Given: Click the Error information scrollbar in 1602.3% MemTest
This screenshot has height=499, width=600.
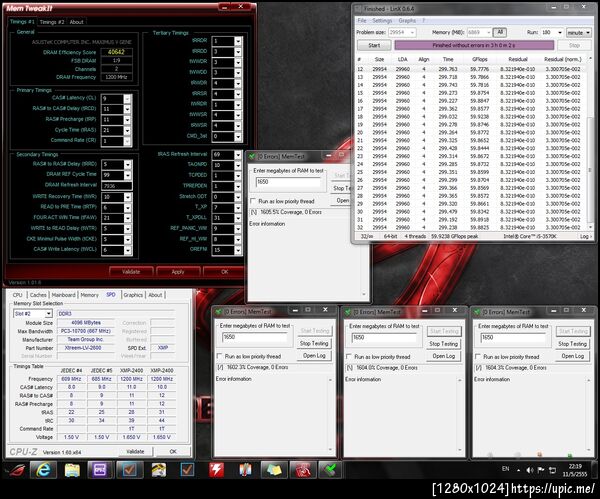Looking at the screenshot, I should [330, 414].
